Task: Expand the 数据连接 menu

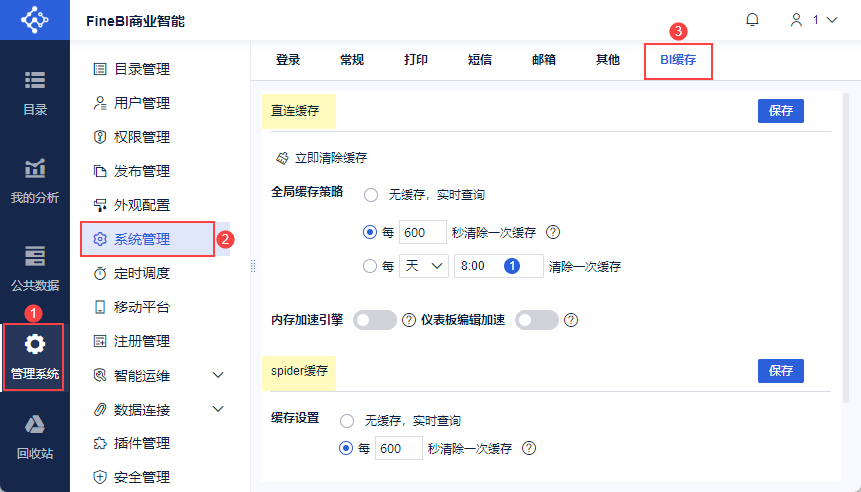Action: [219, 409]
